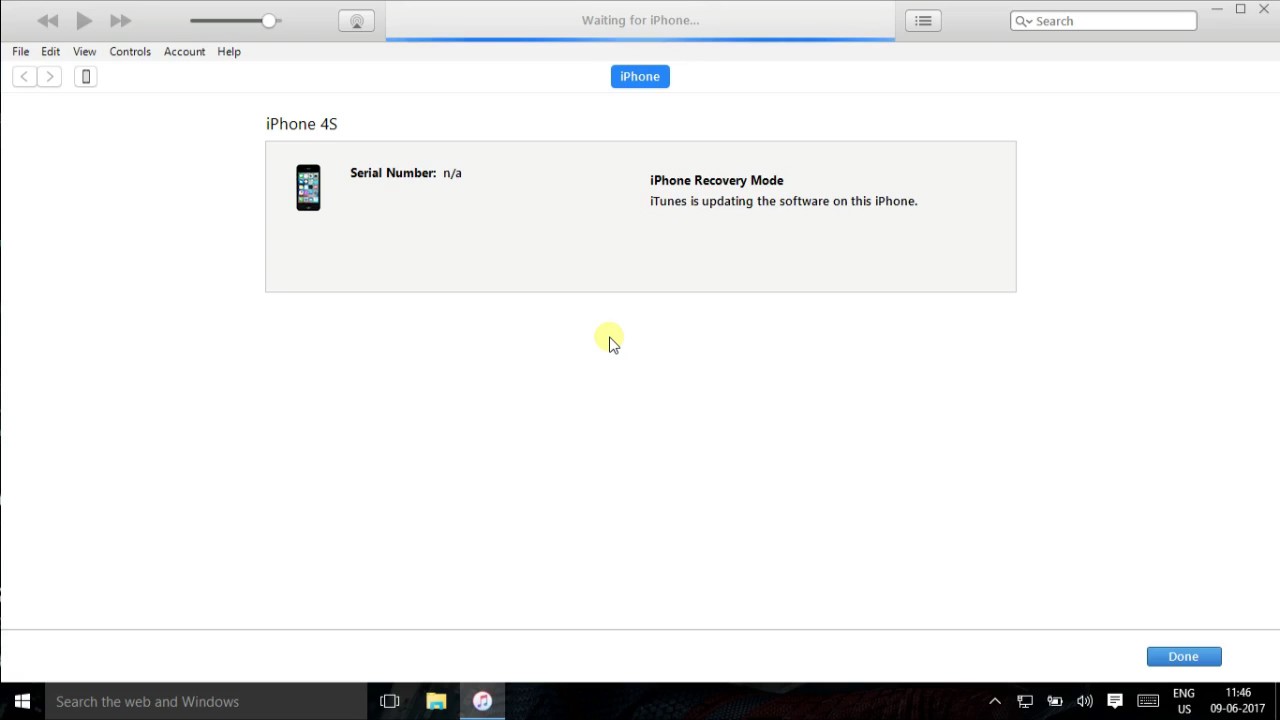Screen dimensions: 1280x720
Task: Open the AirPlay output icon
Action: (356, 21)
